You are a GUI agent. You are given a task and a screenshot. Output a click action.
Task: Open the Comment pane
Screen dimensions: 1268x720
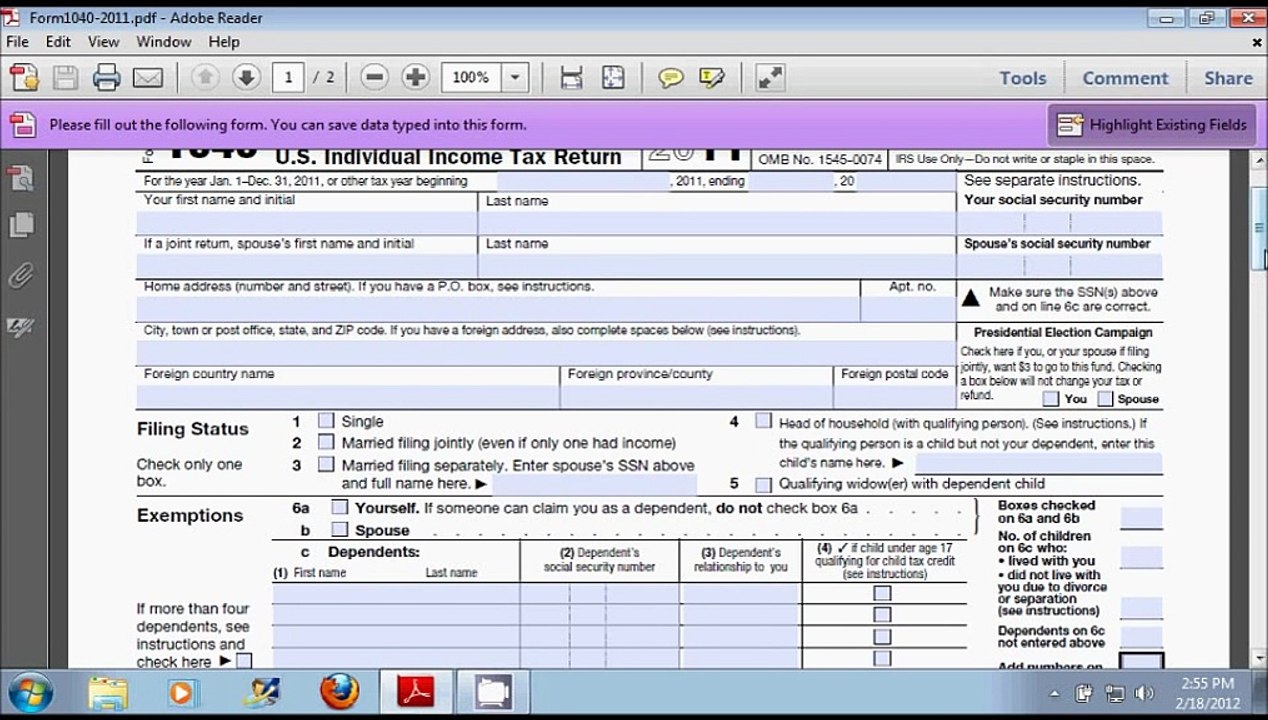point(1125,78)
